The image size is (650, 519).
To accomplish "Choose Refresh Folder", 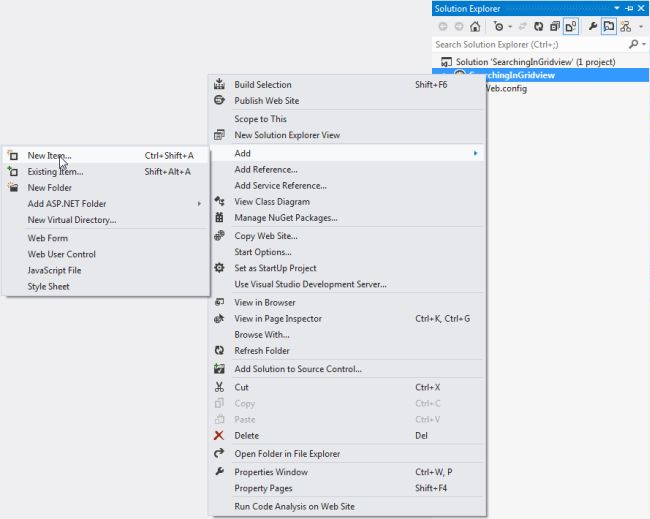I will (x=347, y=351).
